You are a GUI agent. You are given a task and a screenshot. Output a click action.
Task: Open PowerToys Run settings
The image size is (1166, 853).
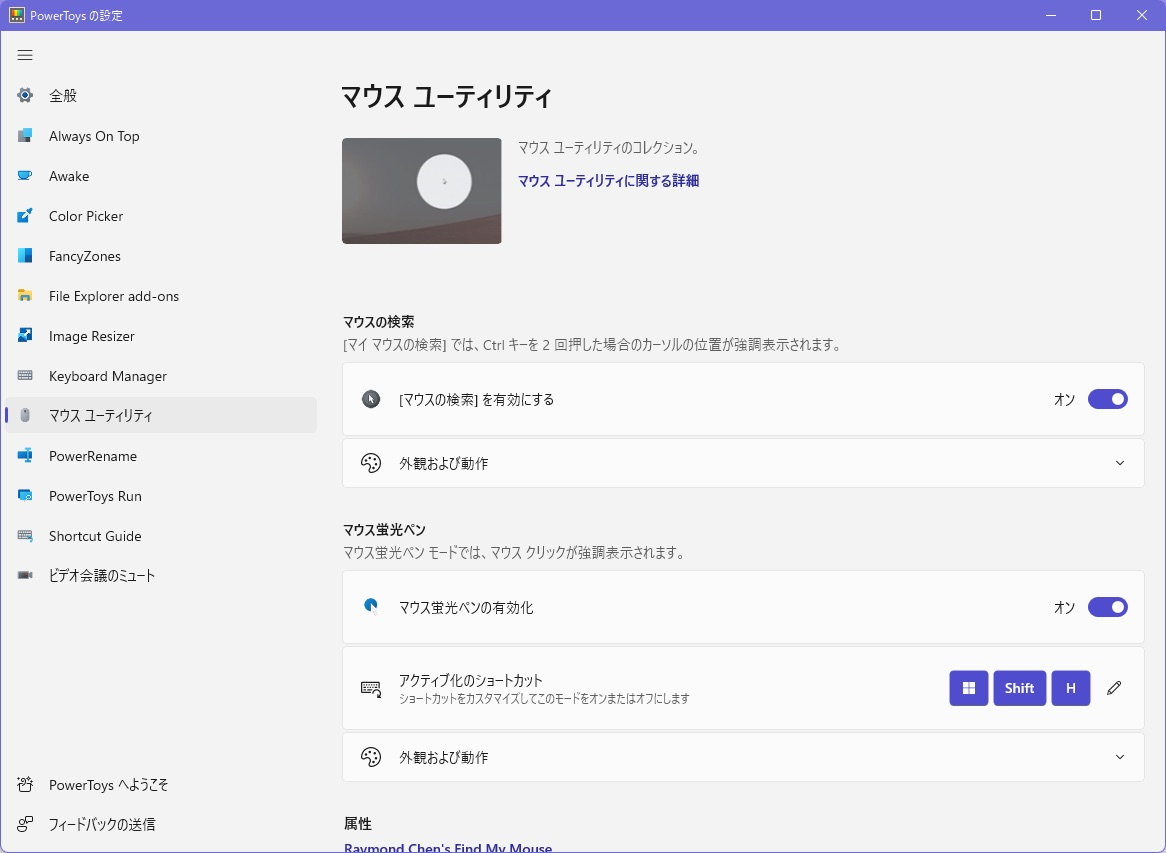pyautogui.click(x=161, y=496)
